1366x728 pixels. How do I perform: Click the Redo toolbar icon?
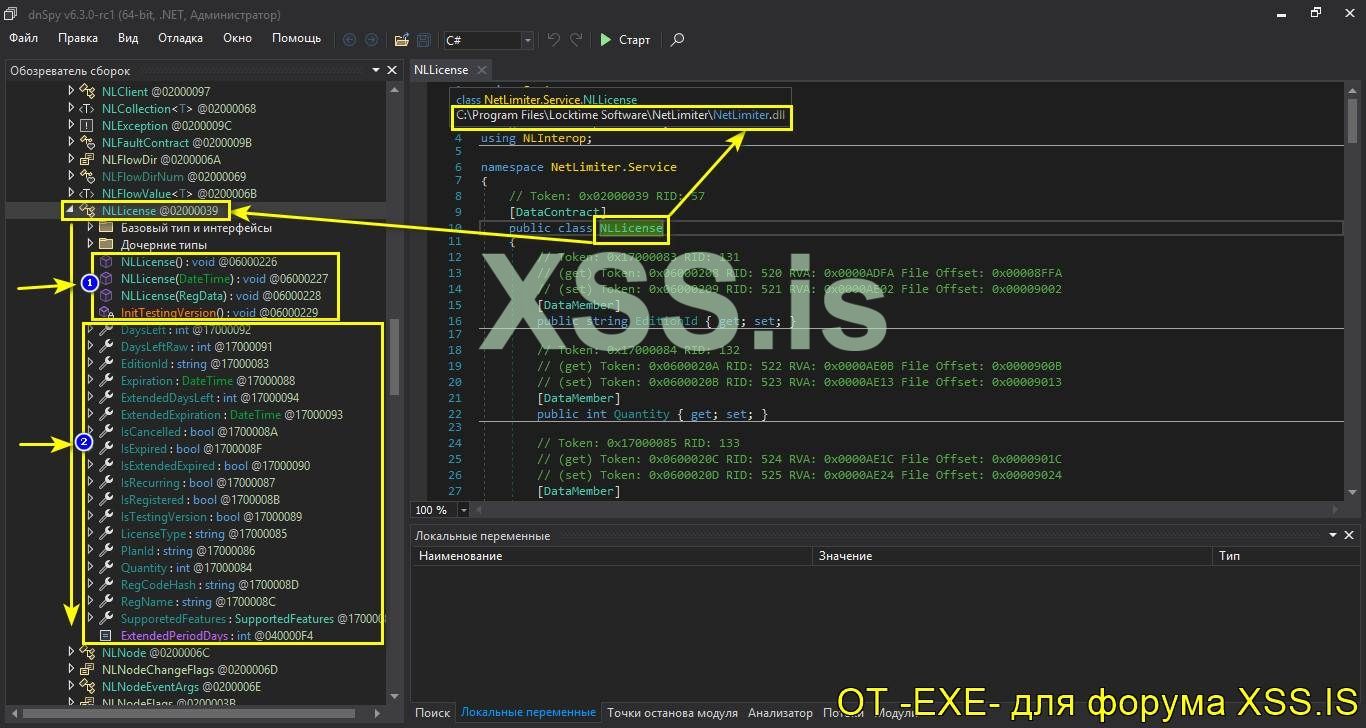576,40
